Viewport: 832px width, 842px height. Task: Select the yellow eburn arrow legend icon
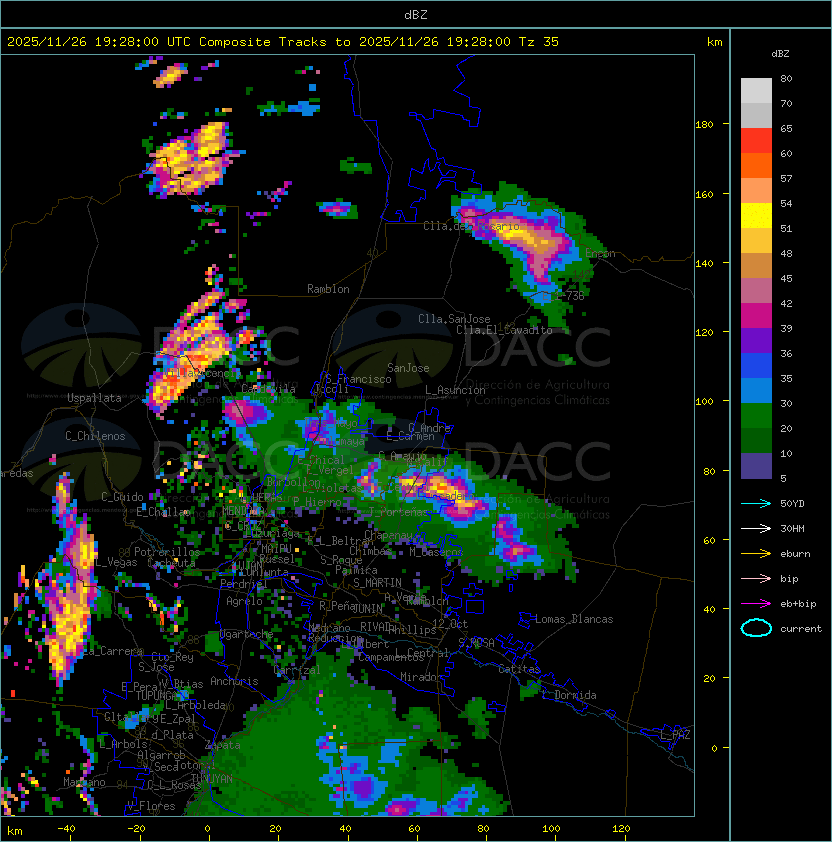click(756, 554)
